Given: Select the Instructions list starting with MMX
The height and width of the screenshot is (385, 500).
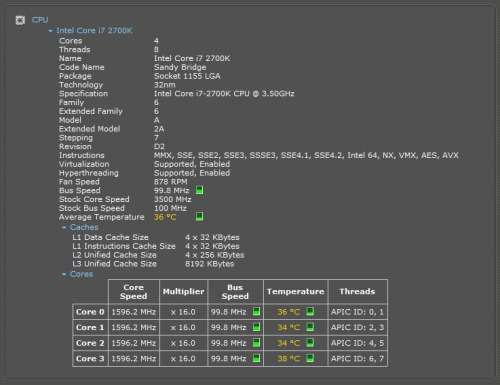Looking at the screenshot, I should pyautogui.click(x=306, y=155).
